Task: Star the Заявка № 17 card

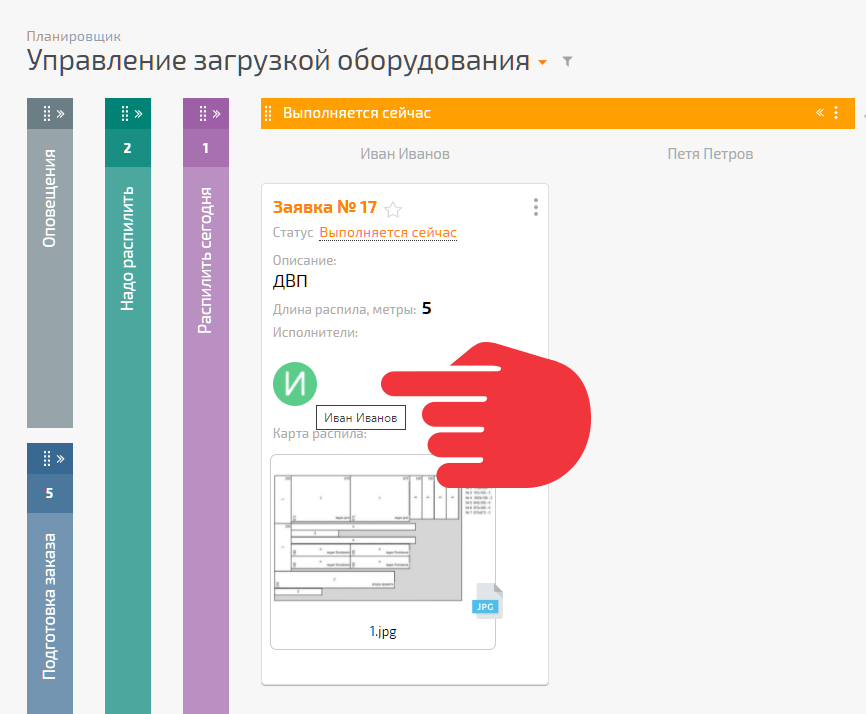Action: coord(393,209)
